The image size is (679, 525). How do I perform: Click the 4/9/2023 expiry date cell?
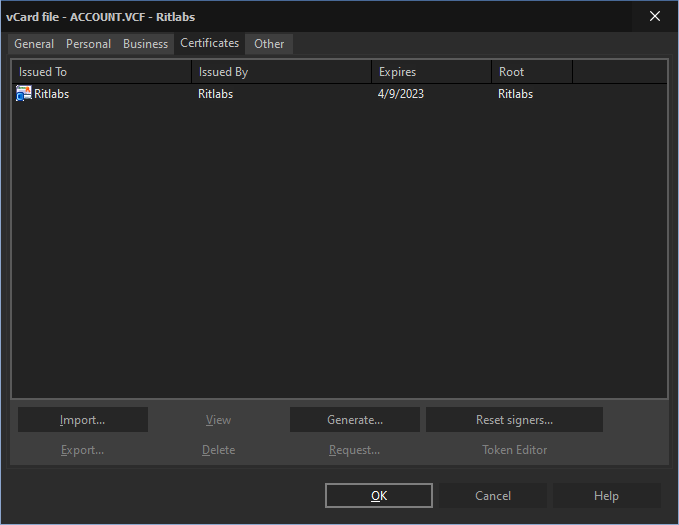[401, 94]
